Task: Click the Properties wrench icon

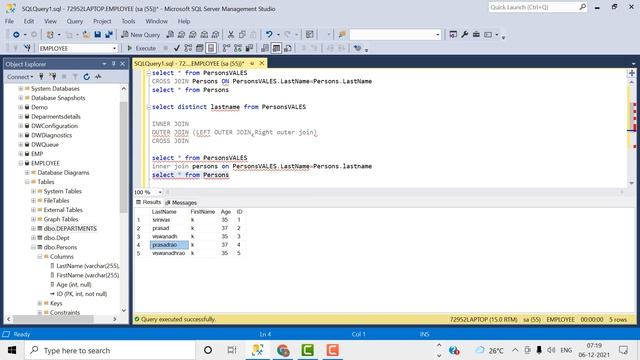Action: pos(464,35)
